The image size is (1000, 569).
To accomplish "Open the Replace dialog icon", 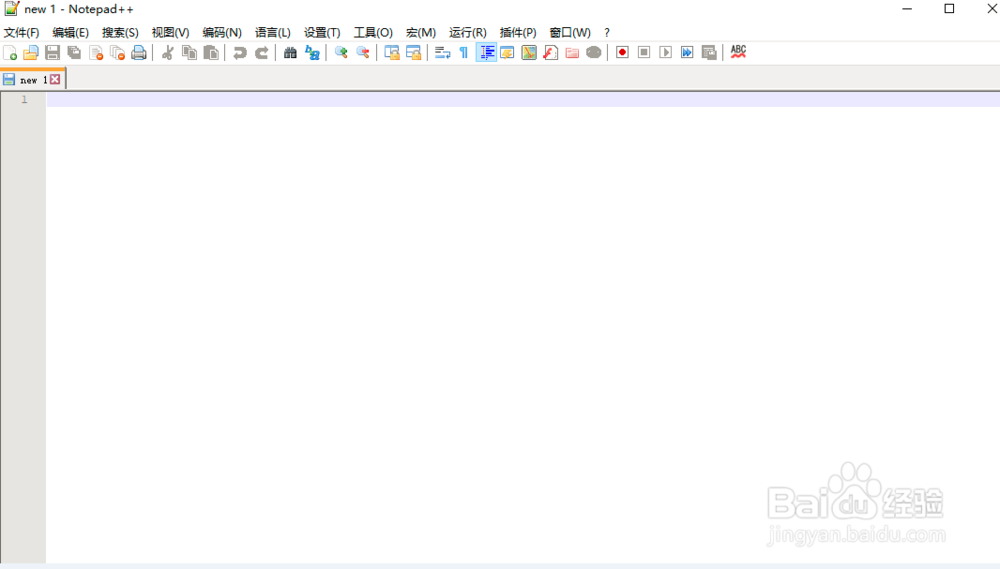I will [312, 53].
